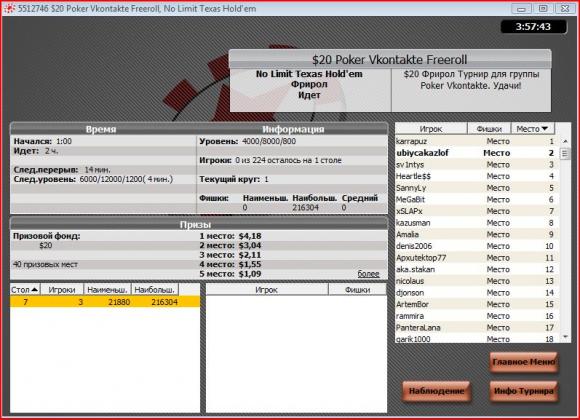
Task: Click the 3:57:43 clock display
Action: click(x=533, y=27)
